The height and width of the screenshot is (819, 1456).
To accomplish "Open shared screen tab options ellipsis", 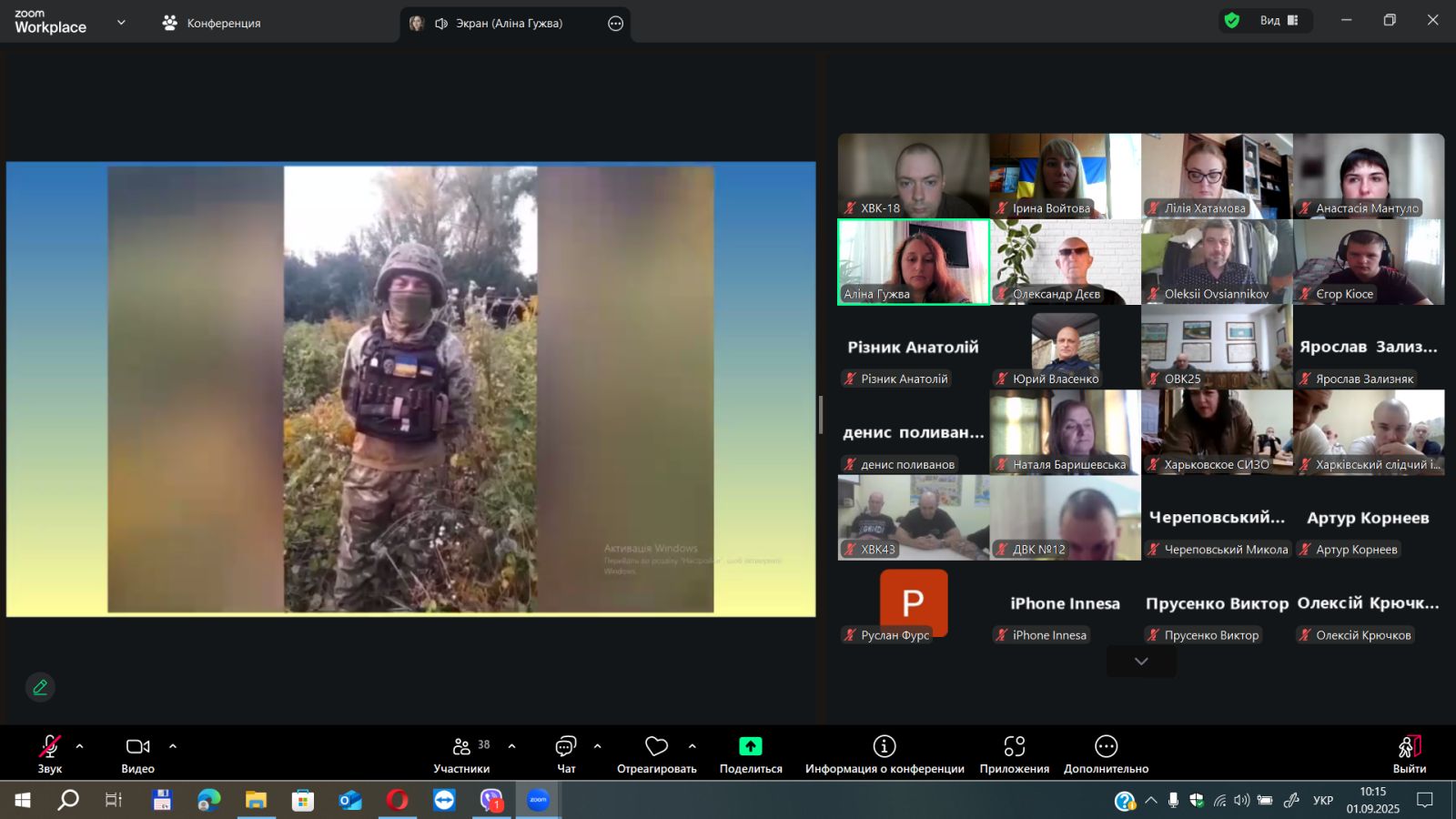I will pos(615,24).
